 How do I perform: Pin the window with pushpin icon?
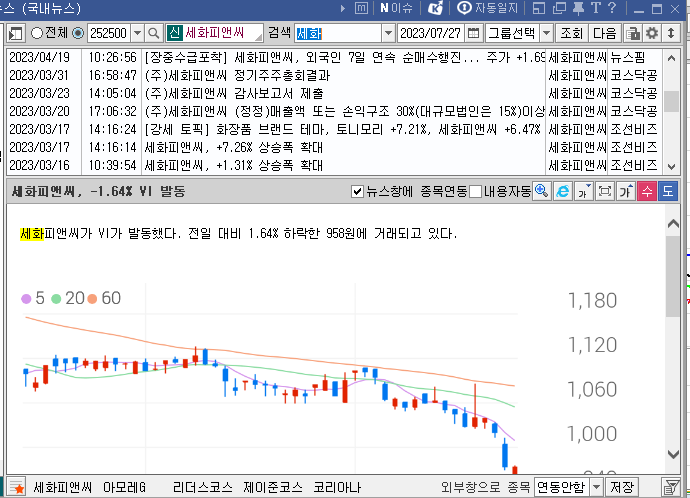578,8
